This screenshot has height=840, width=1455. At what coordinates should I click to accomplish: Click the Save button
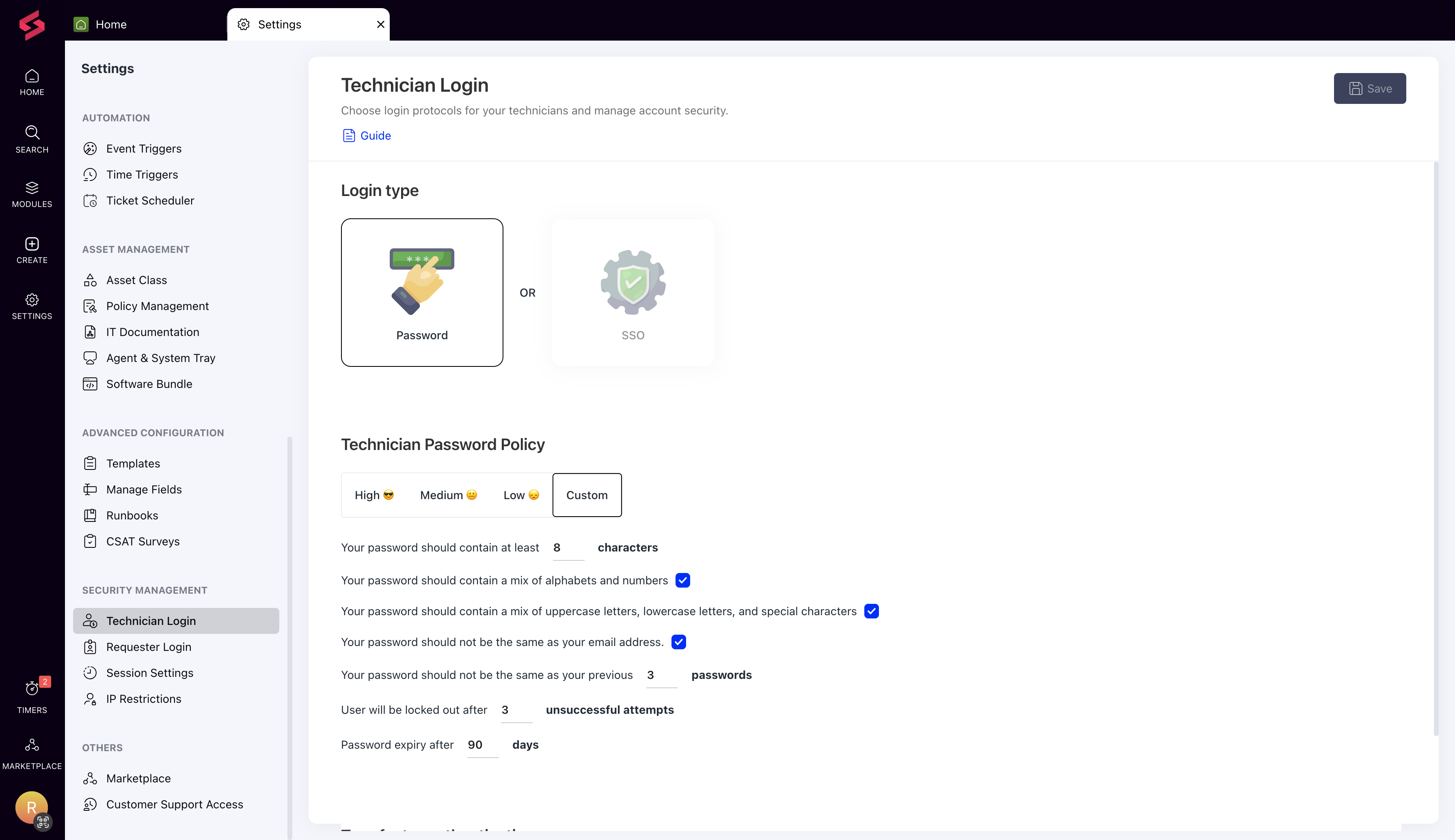click(x=1370, y=88)
